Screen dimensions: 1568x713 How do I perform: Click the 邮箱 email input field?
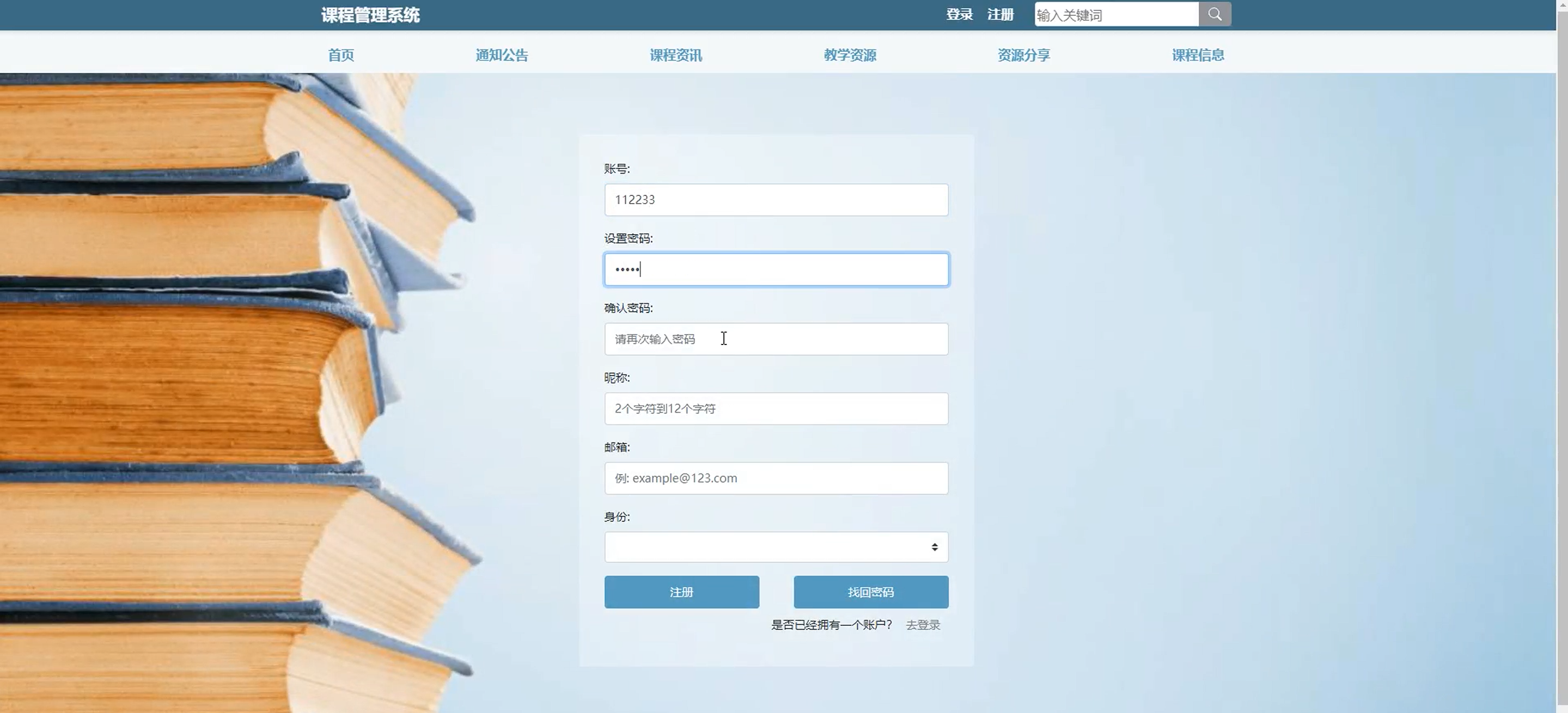pyautogui.click(x=776, y=478)
